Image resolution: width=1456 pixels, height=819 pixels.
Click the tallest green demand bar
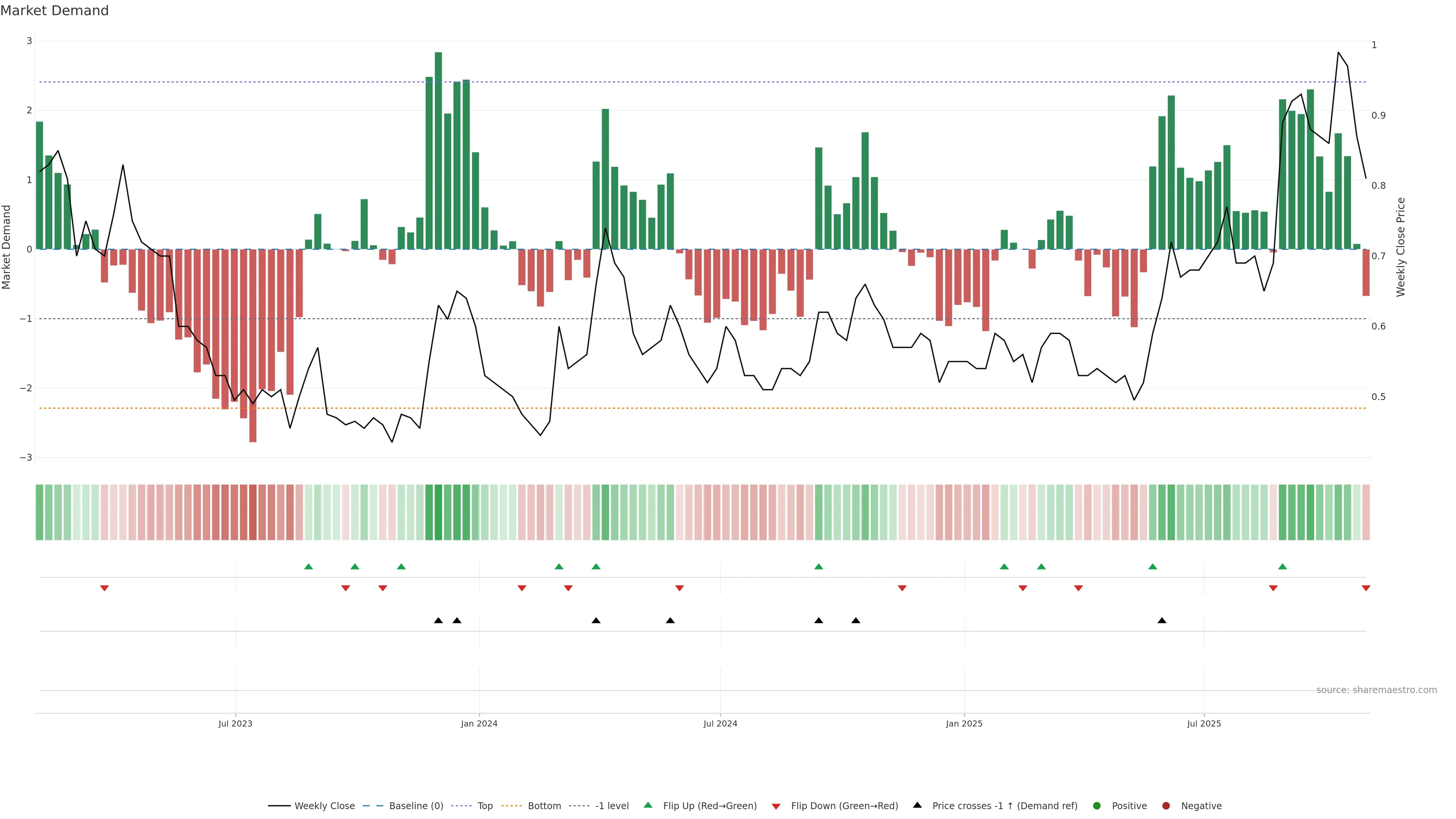click(438, 151)
